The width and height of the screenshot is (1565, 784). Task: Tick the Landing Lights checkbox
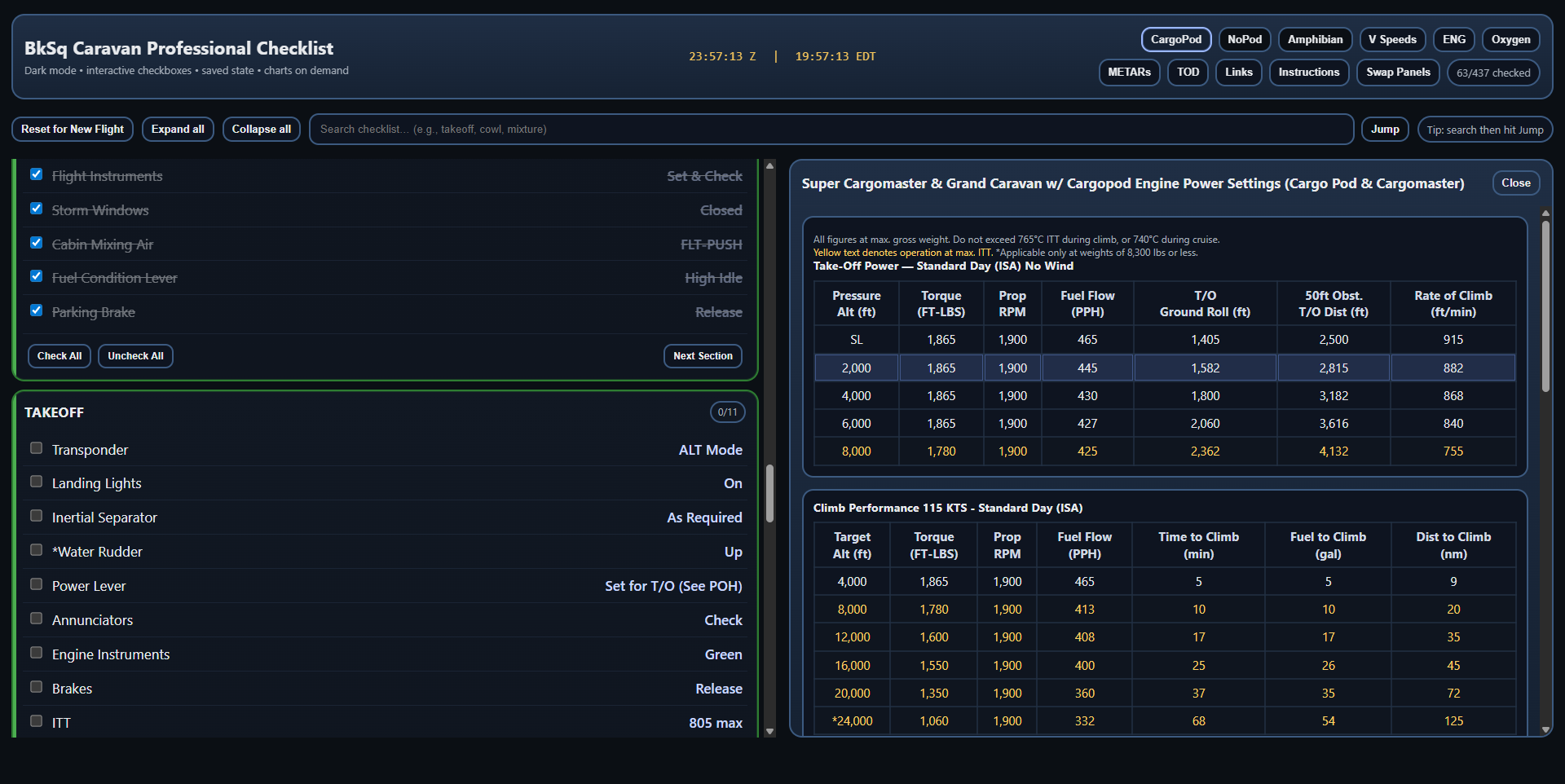click(37, 482)
